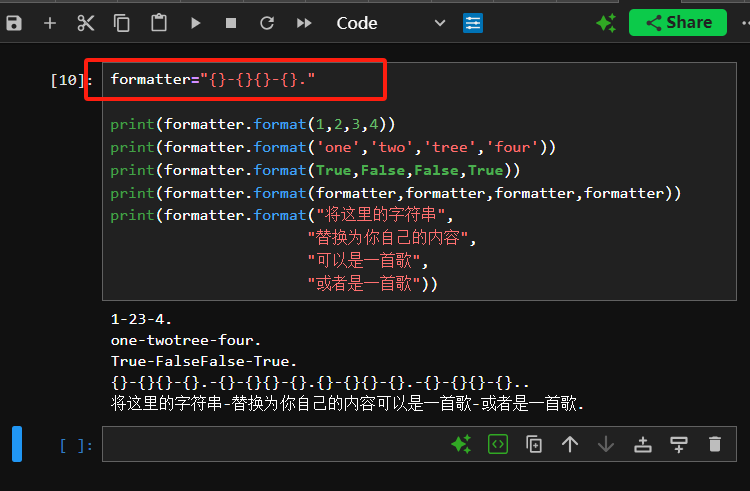The image size is (750, 491).
Task: Cut the selected cell using the scissors icon
Action: (x=86, y=22)
